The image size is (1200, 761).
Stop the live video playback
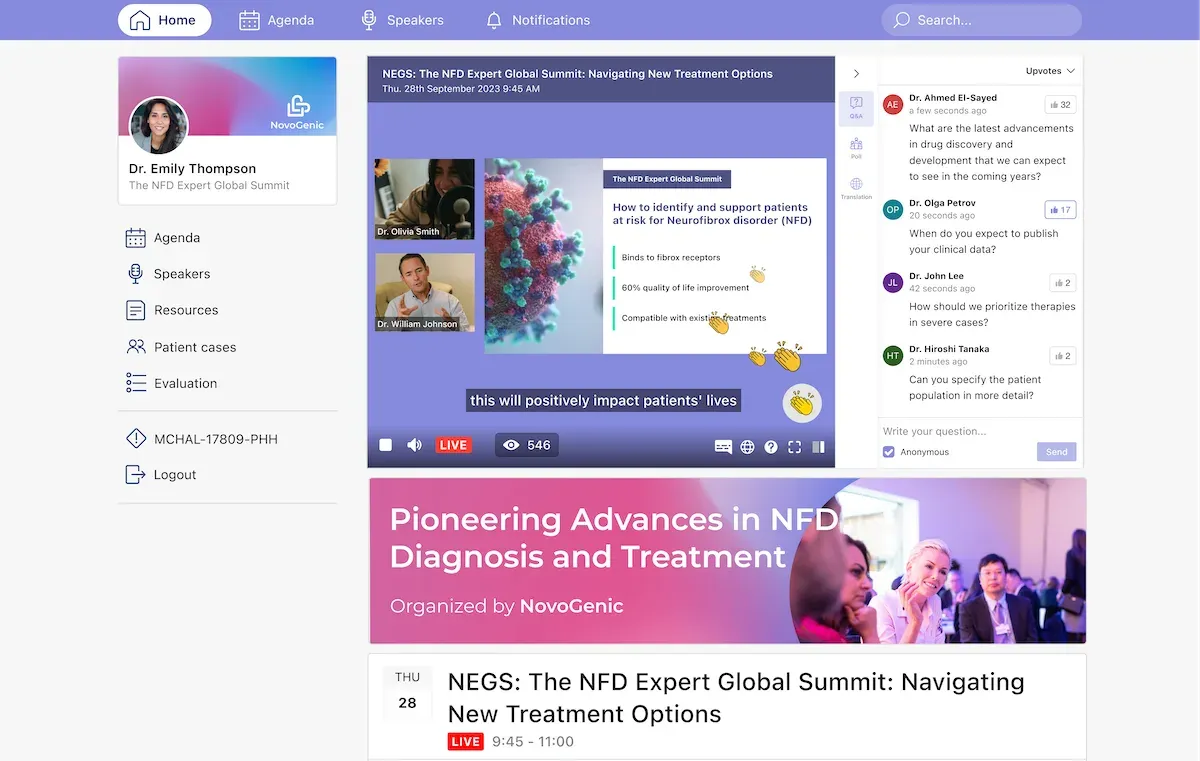386,445
